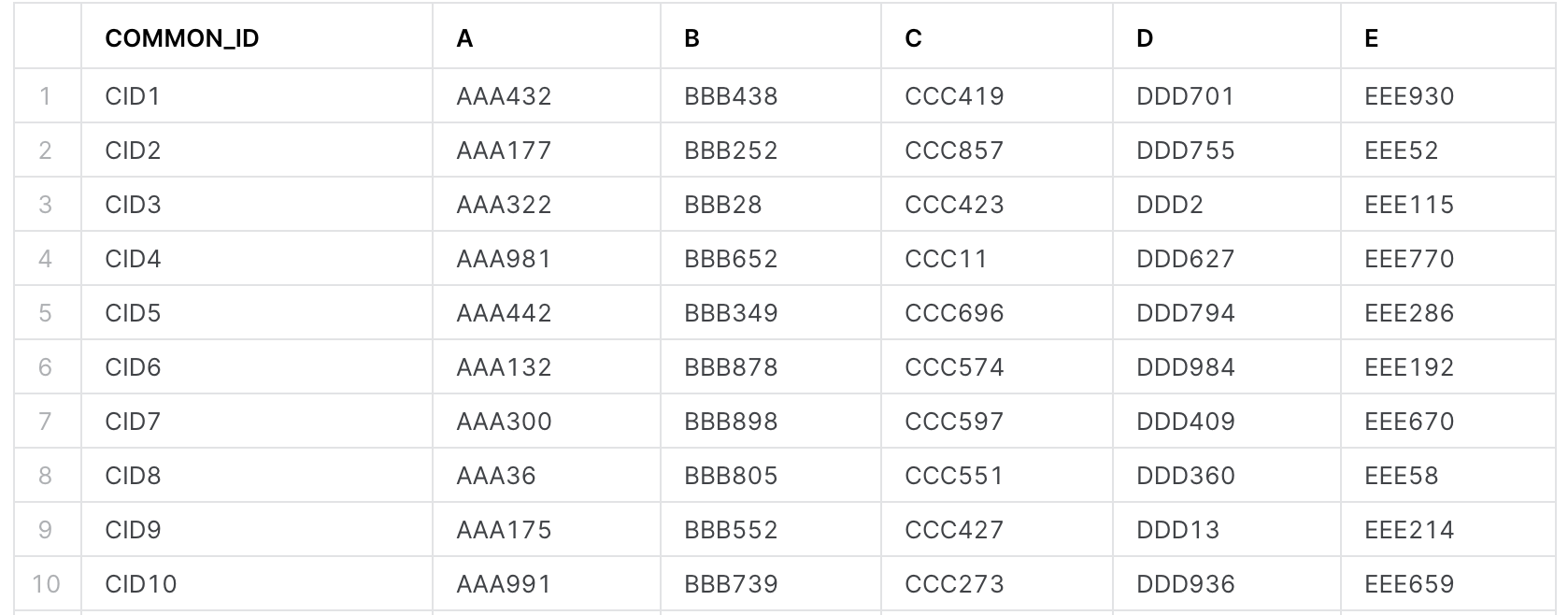This screenshot has width=1568, height=615.
Task: Click the BBB28 cell
Action: click(722, 205)
